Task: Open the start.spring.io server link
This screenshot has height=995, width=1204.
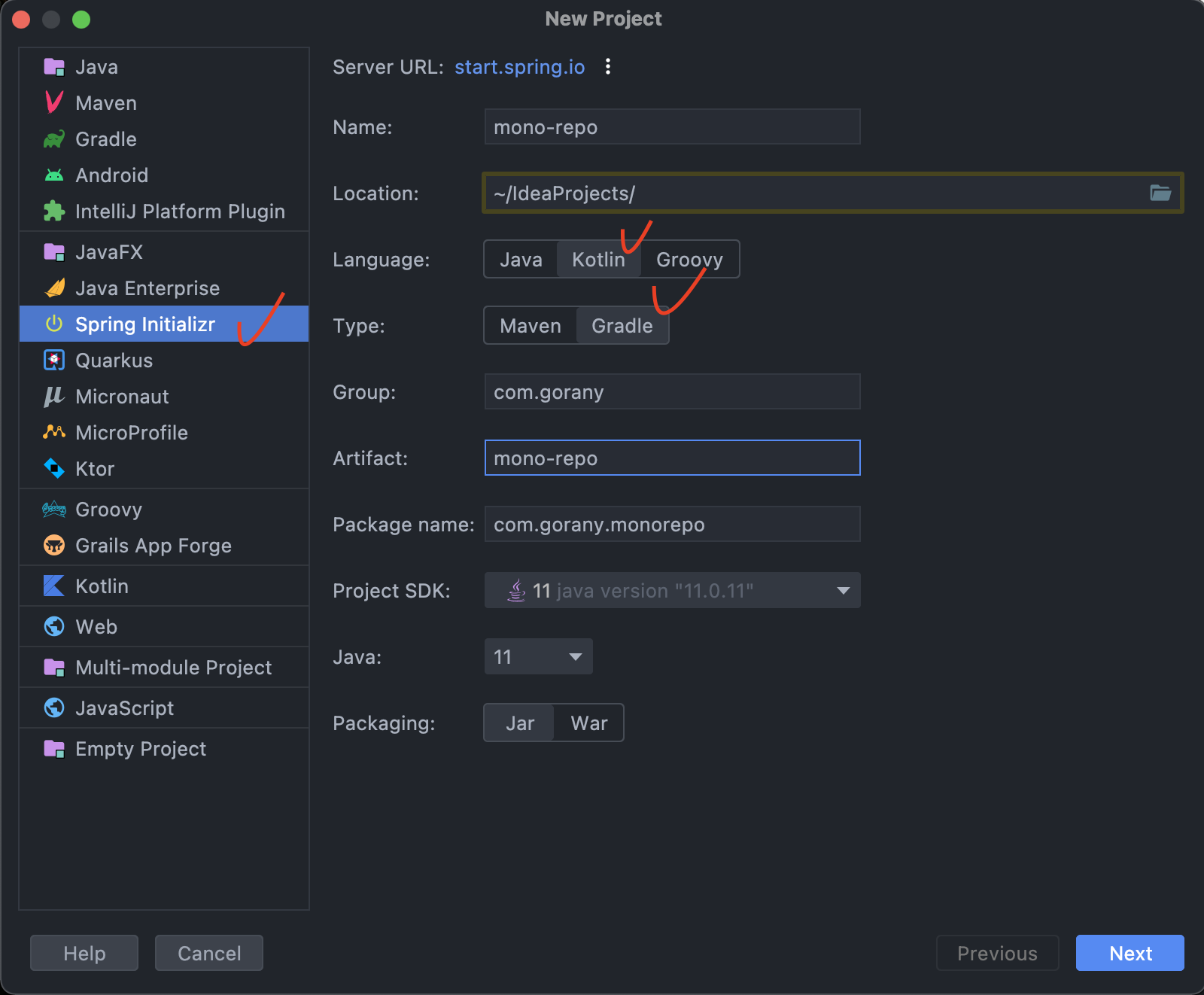Action: [x=519, y=67]
